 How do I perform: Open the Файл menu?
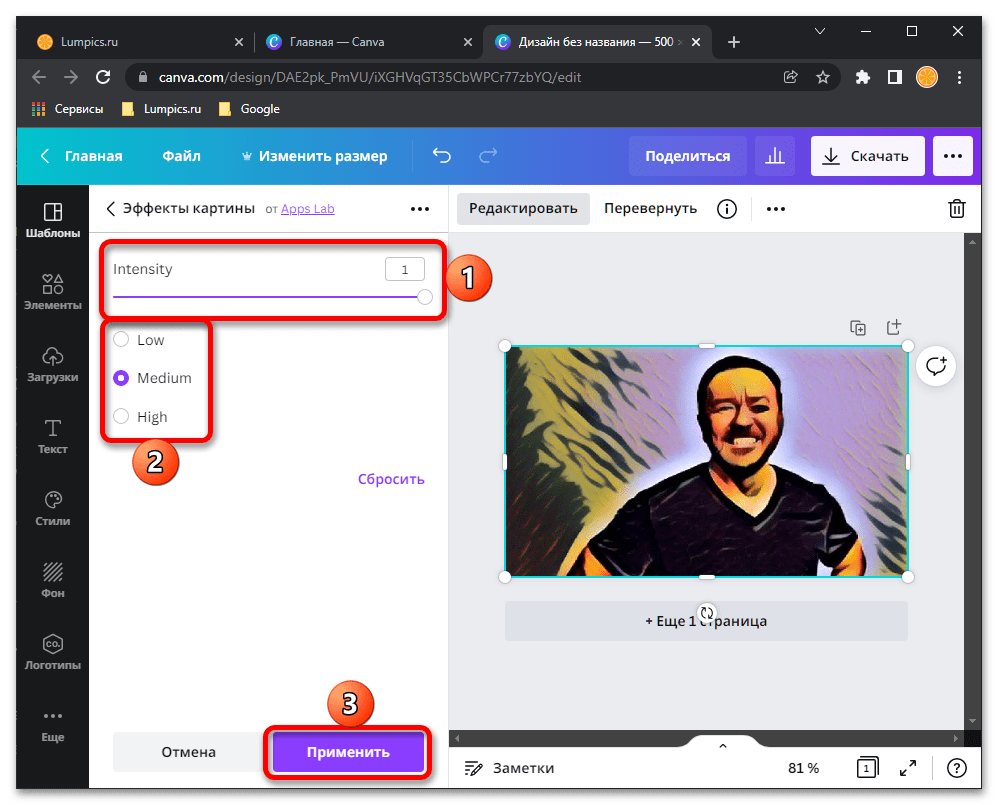point(181,156)
